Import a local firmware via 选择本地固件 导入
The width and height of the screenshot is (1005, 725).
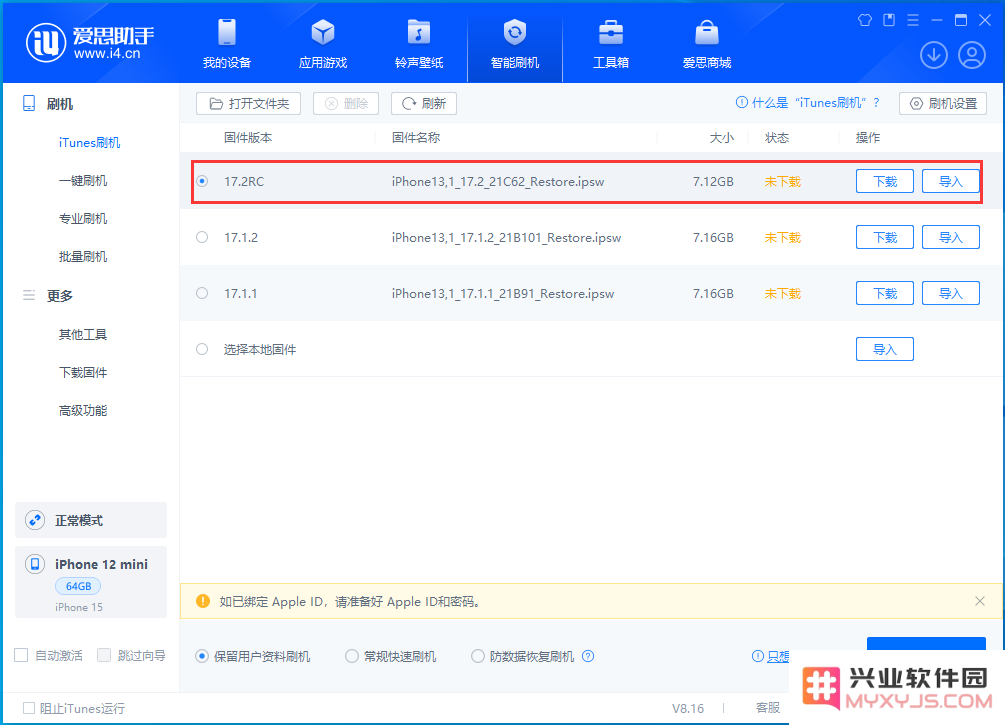(885, 349)
